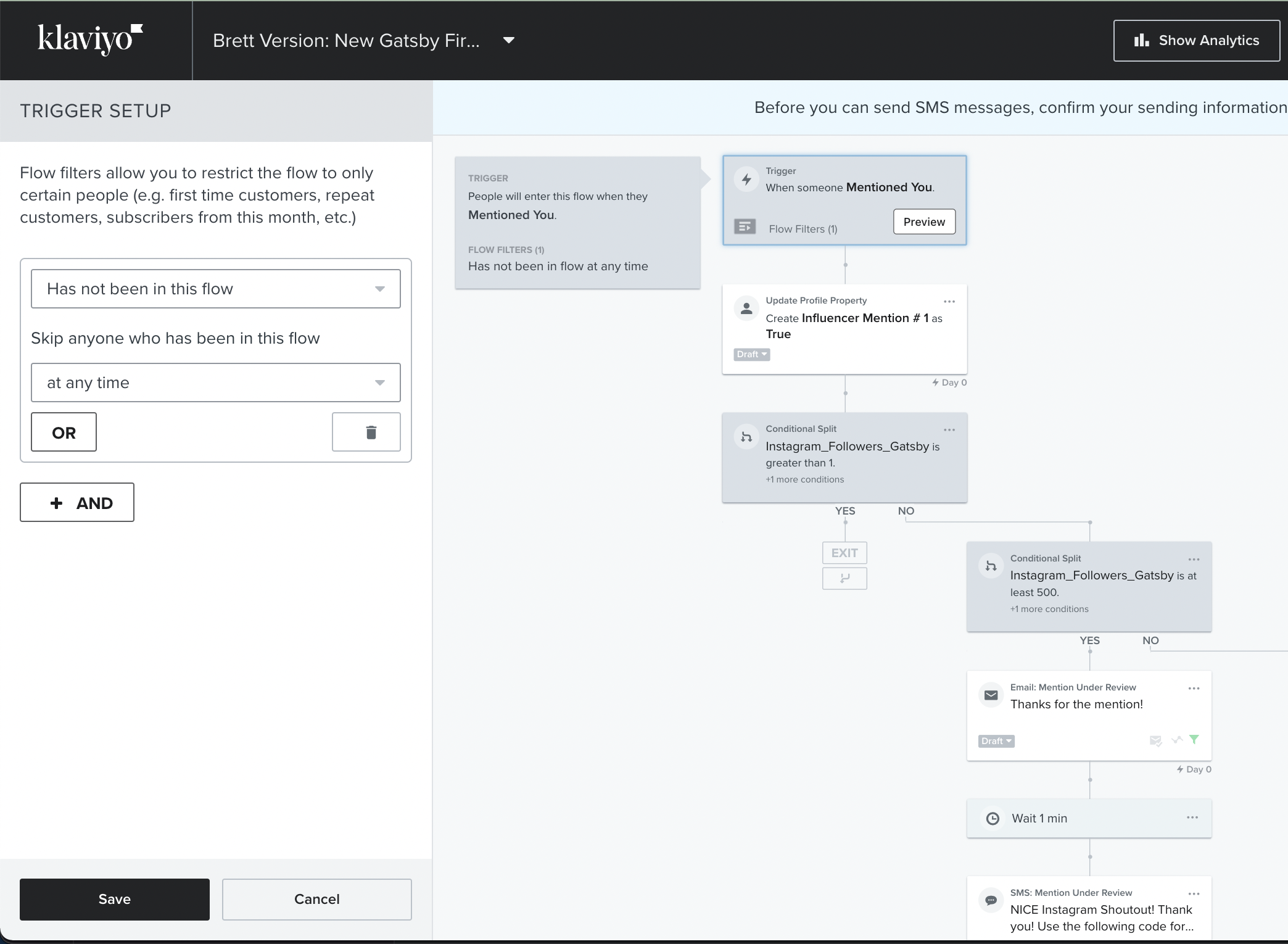Image resolution: width=1288 pixels, height=944 pixels.
Task: Add an OR condition
Action: (x=64, y=432)
